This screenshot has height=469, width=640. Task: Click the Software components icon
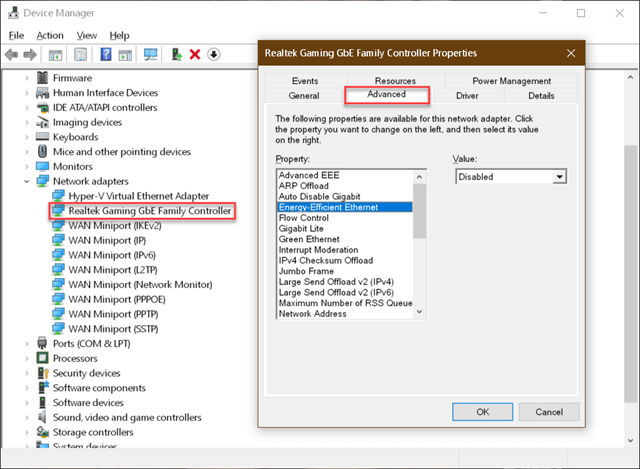pos(43,387)
